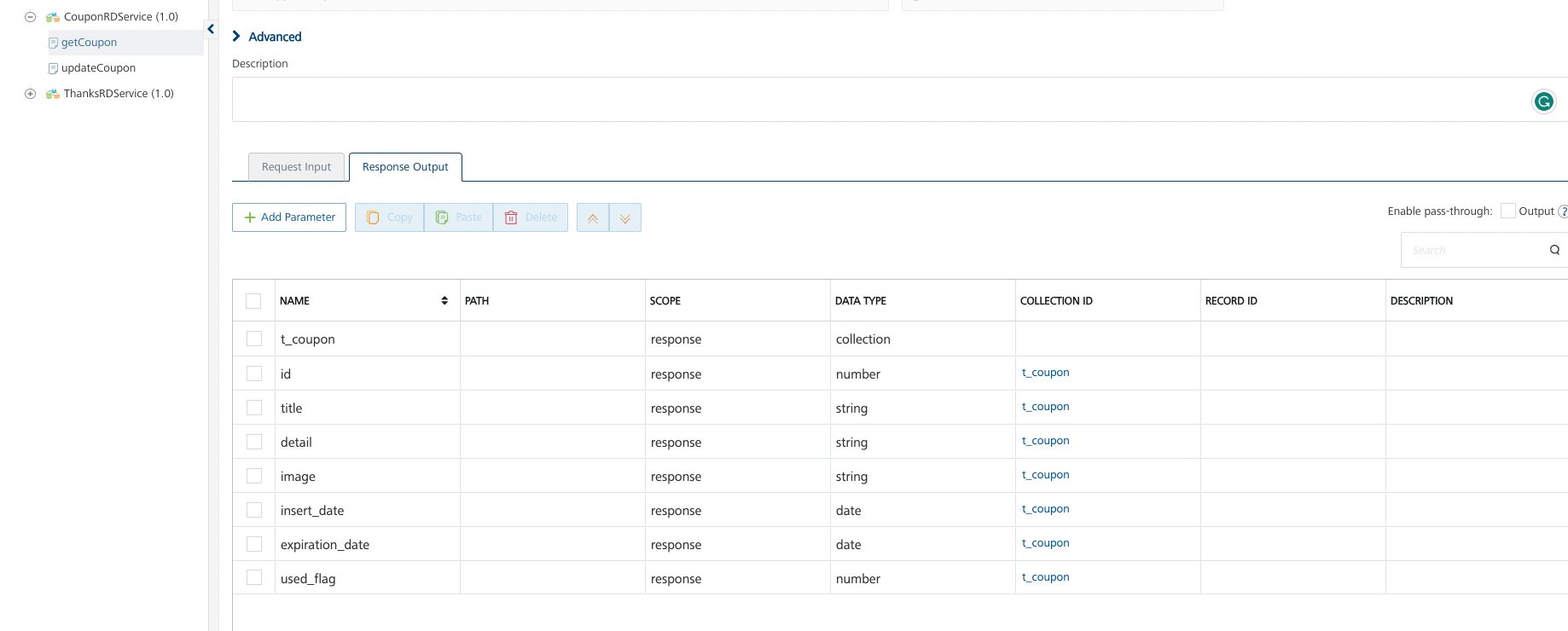This screenshot has height=631, width=1568.
Task: Click the Delete trash button
Action: pyautogui.click(x=531, y=217)
